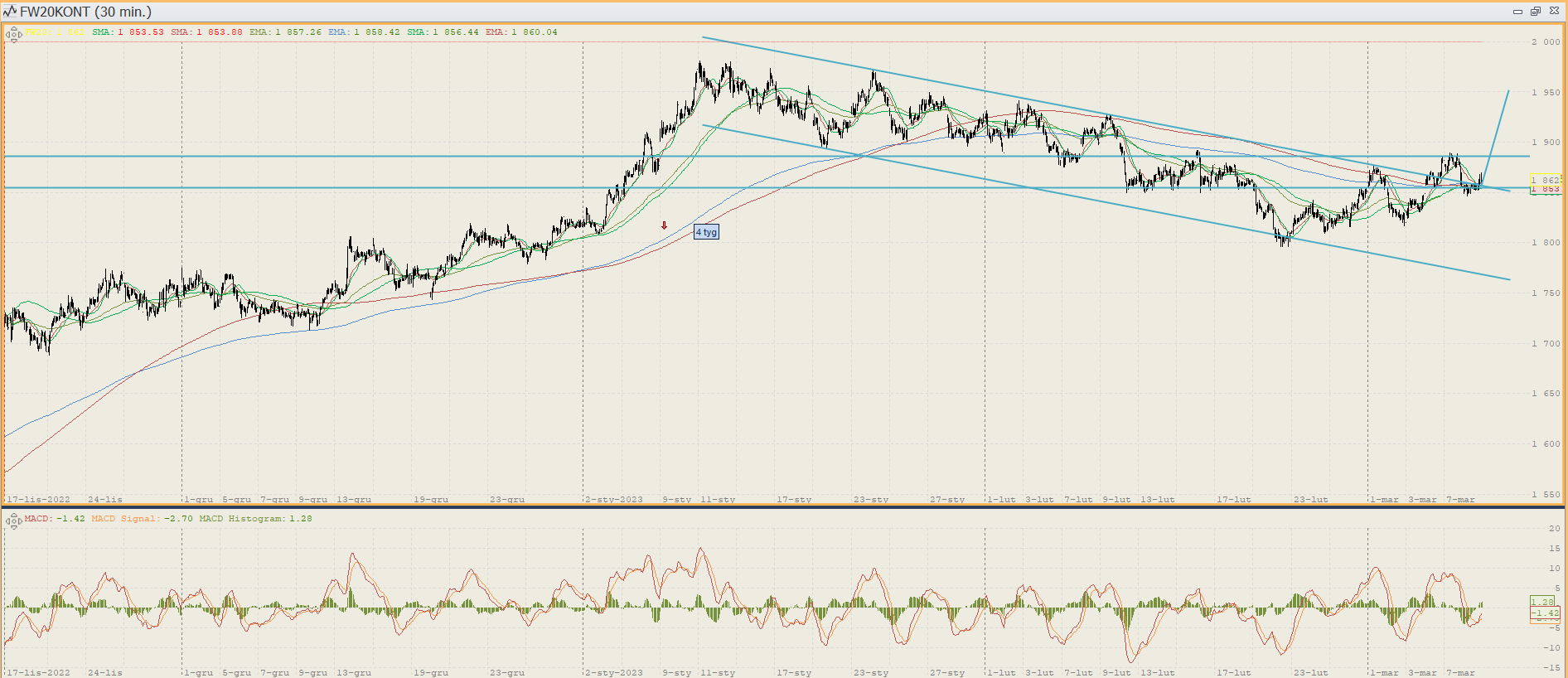
Task: Select the EMA legend showing 1 860.04
Action: (521, 32)
